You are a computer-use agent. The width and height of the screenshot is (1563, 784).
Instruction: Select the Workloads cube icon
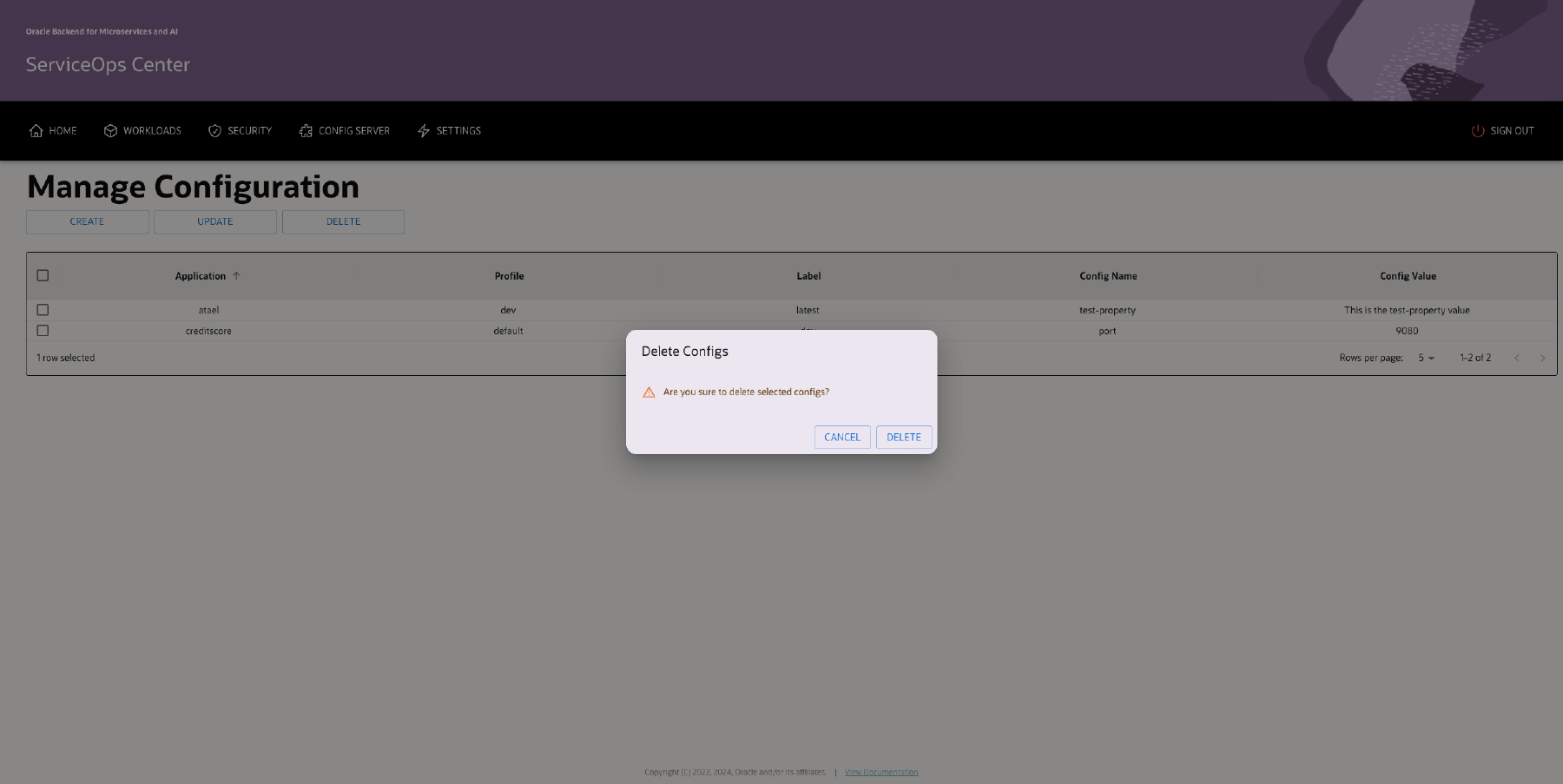(x=110, y=130)
